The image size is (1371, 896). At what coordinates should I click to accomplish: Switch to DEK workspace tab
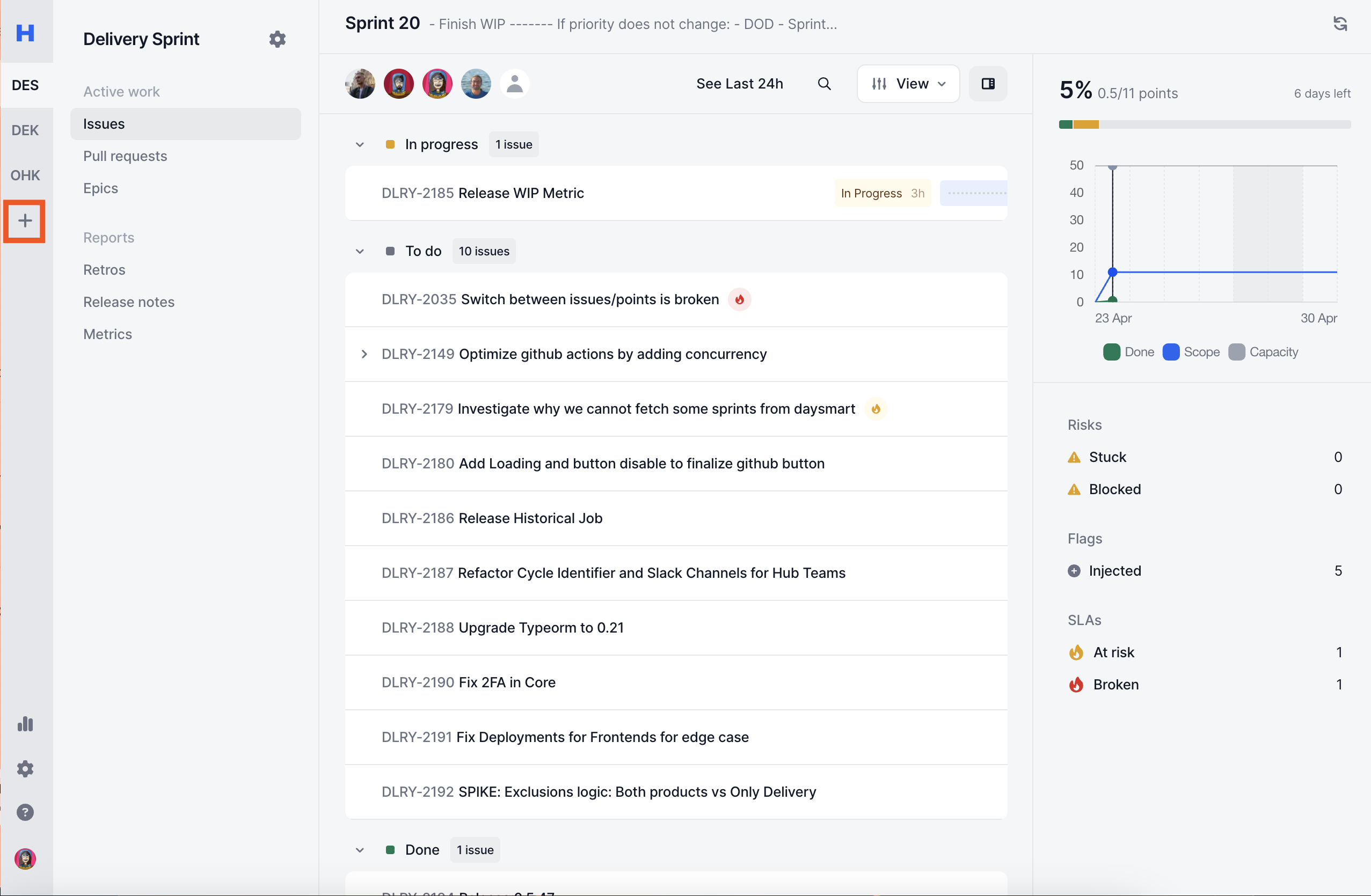[25, 130]
